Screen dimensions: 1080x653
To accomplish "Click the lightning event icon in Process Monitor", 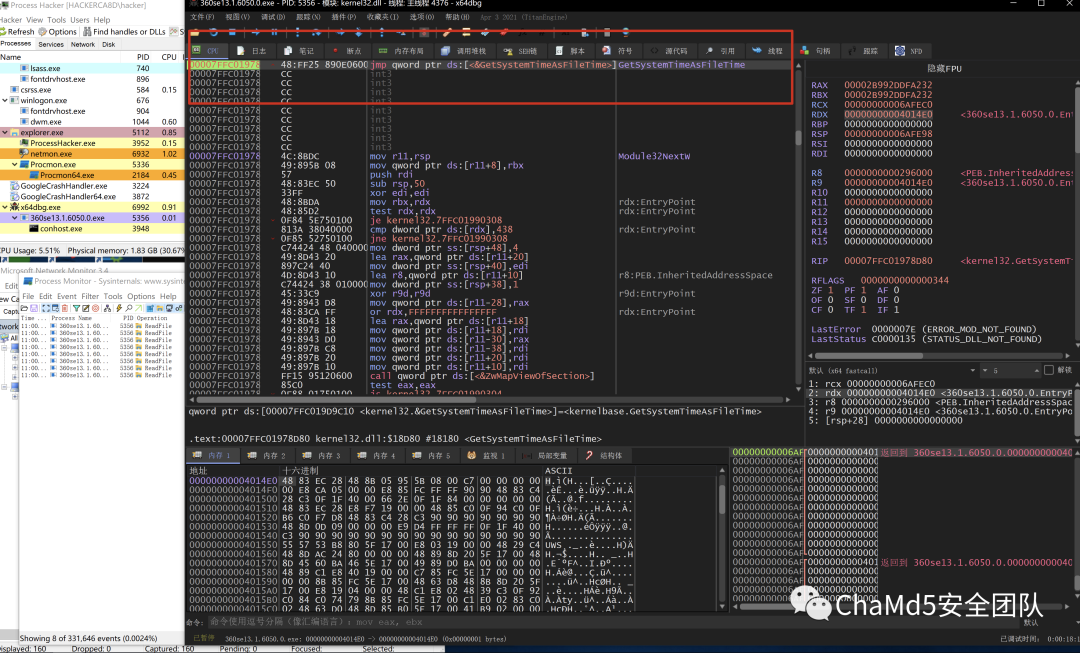I will click(x=119, y=308).
